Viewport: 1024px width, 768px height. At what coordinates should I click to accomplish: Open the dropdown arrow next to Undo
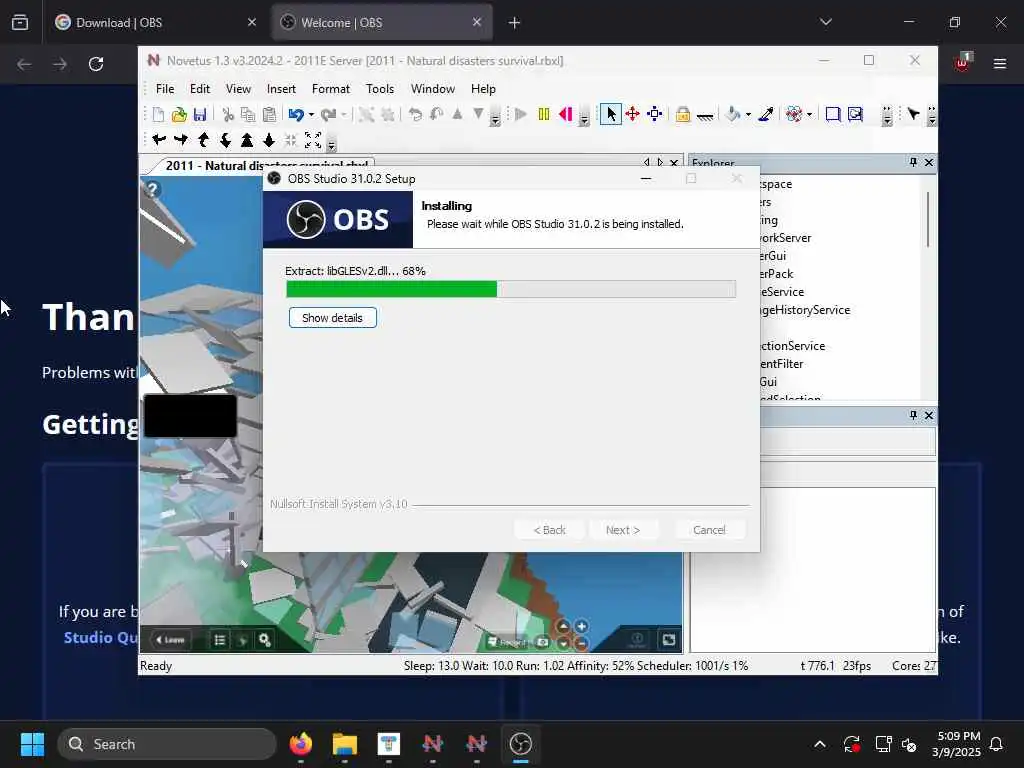click(x=311, y=115)
